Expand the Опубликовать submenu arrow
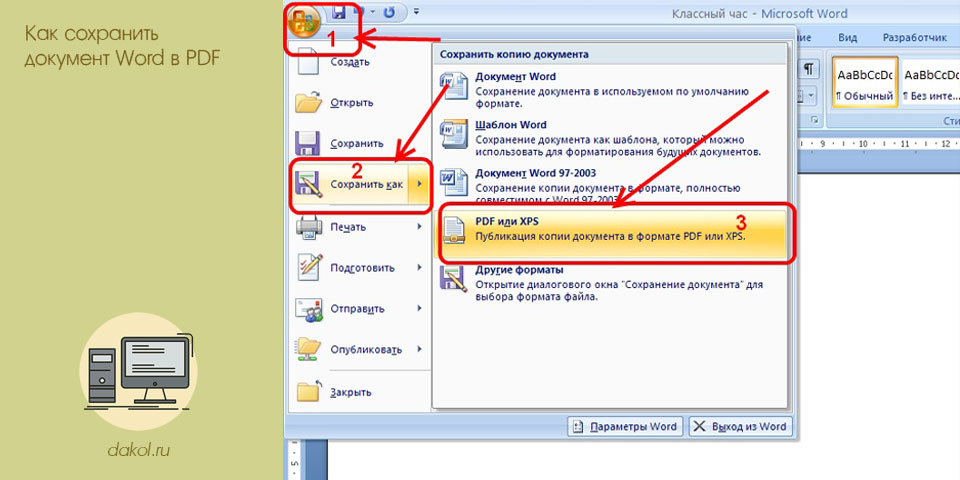This screenshot has width=960, height=480. [x=419, y=349]
